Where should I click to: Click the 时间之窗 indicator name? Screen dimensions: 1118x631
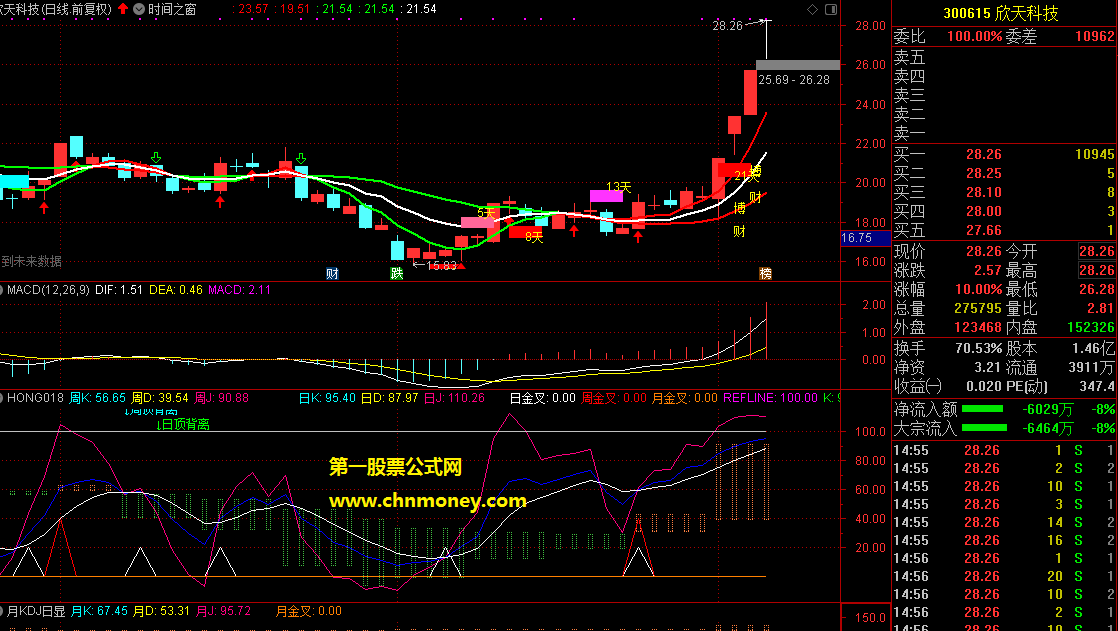172,9
